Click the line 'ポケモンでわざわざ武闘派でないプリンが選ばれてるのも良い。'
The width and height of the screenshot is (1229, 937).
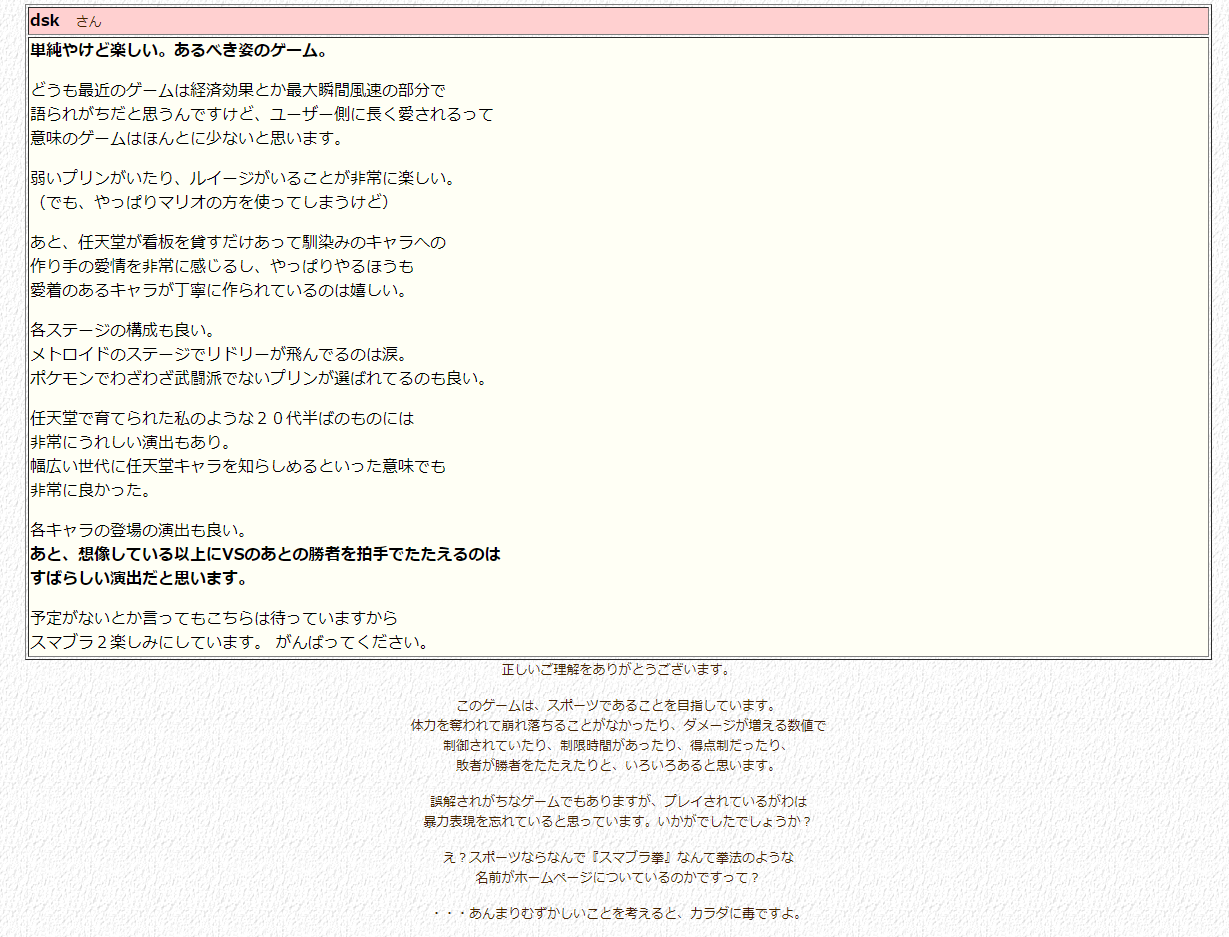258,378
